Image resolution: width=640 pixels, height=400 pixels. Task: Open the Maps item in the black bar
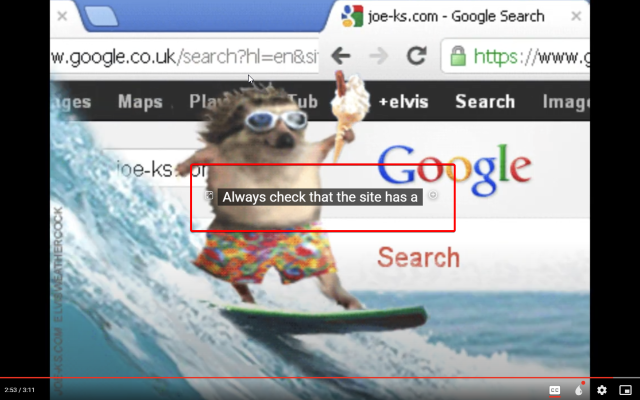(140, 102)
